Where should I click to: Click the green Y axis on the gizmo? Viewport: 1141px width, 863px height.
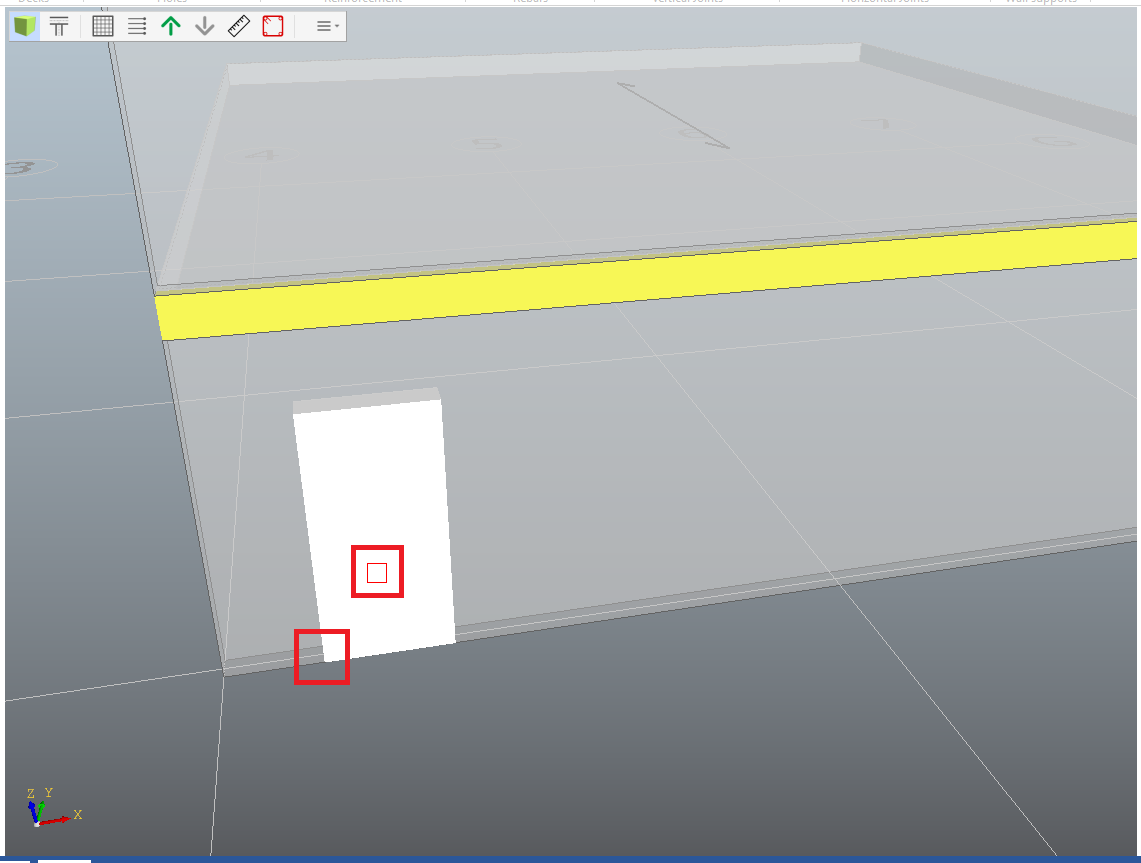(42, 806)
